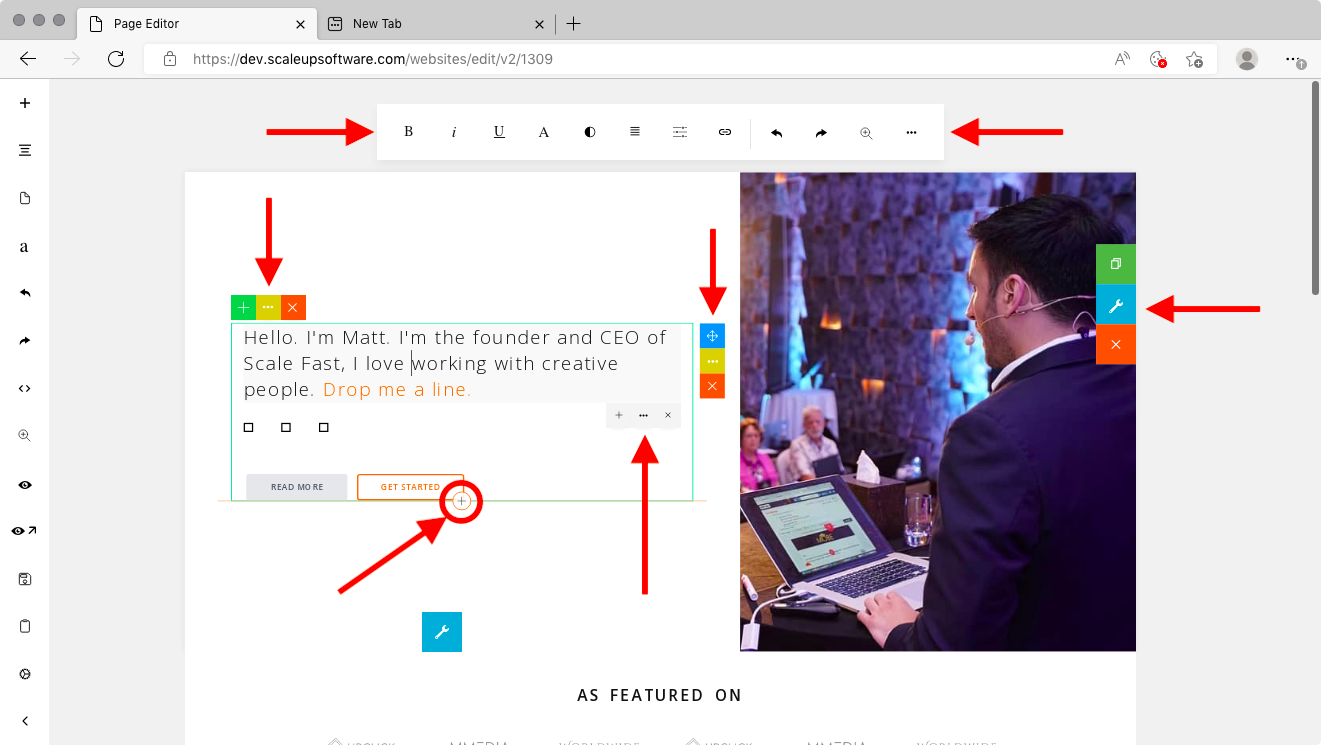Toggle the preview eye icon in sidebar
Screen dimensions: 1321x745
pos(25,484)
